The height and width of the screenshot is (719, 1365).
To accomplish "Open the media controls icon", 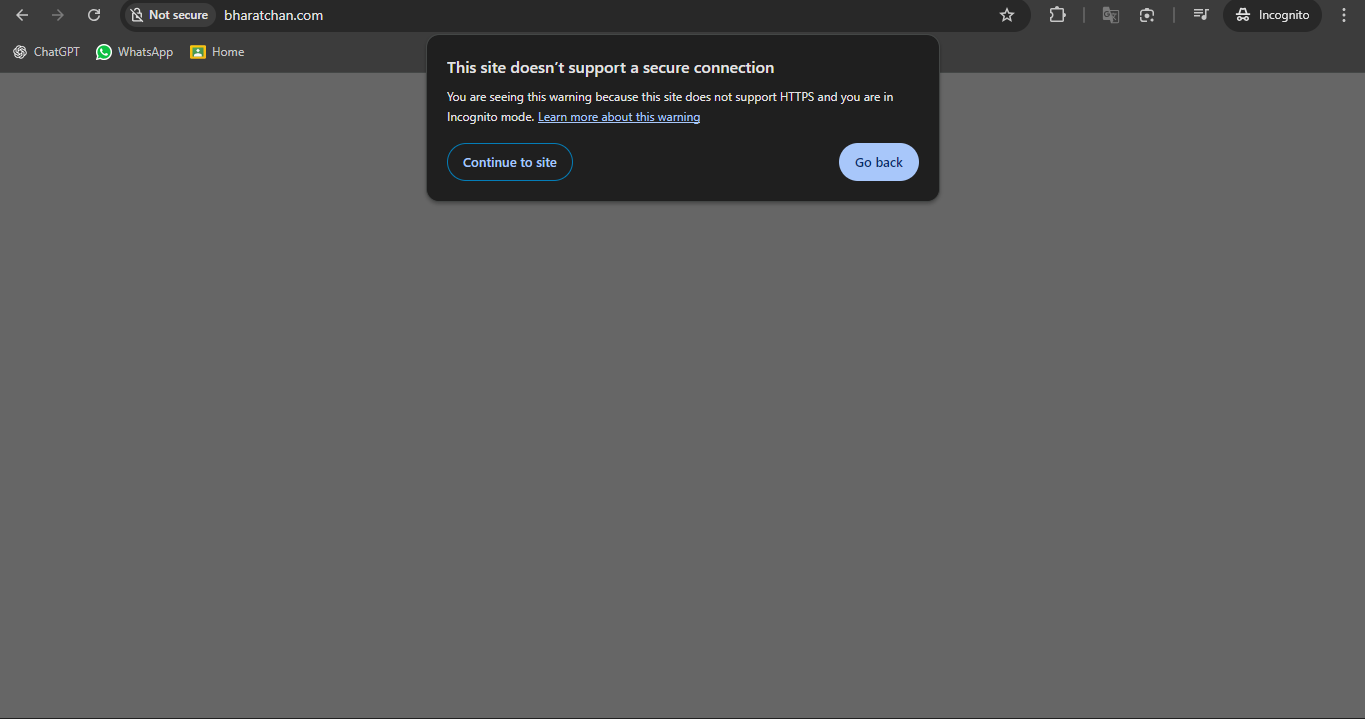I will click(1201, 15).
